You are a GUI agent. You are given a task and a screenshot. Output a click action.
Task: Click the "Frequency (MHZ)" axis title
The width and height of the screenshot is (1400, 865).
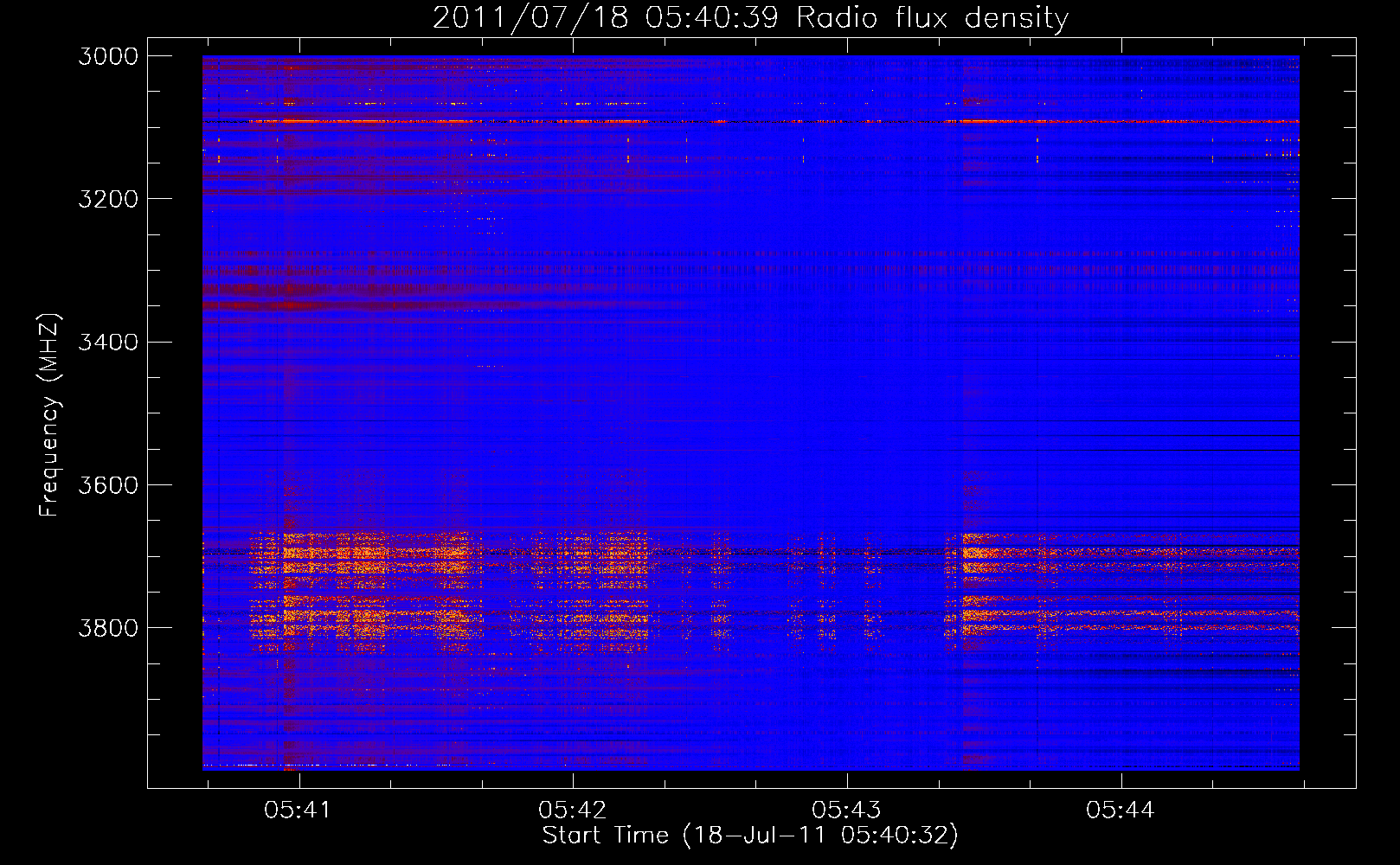point(50,415)
